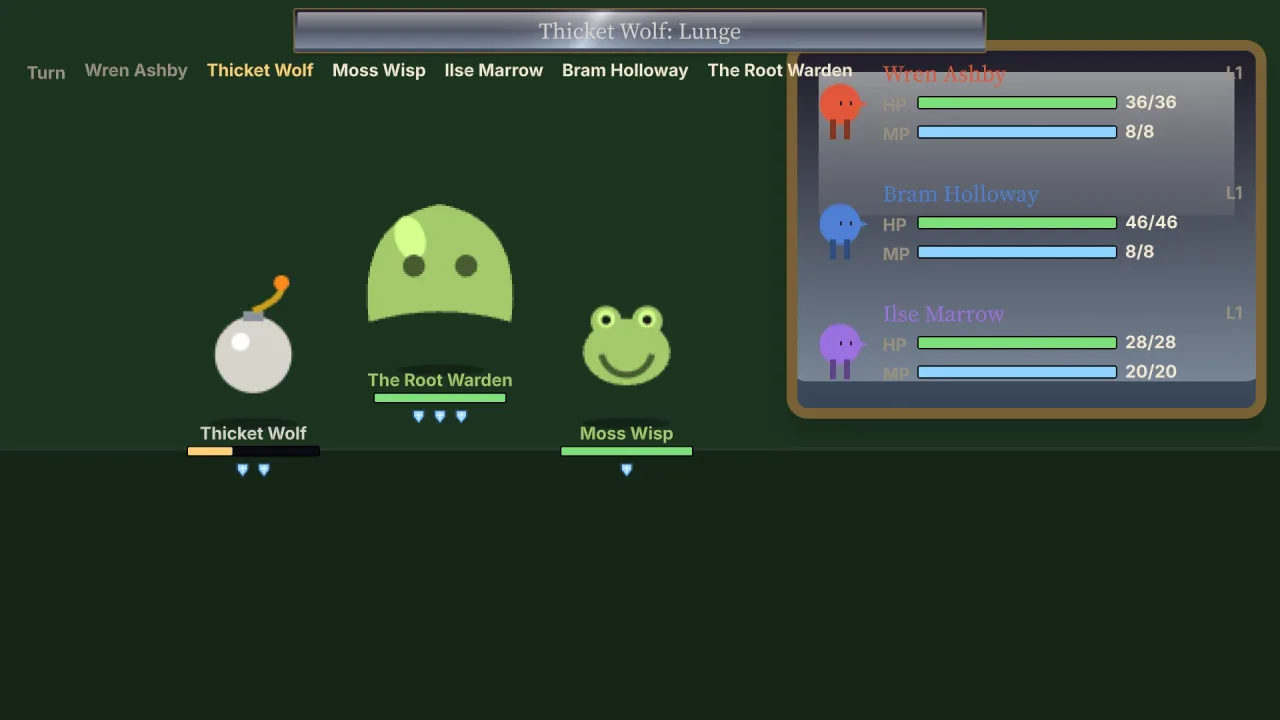This screenshot has height=720, width=1280.
Task: Click the 20/20 MP value
Action: point(1150,371)
